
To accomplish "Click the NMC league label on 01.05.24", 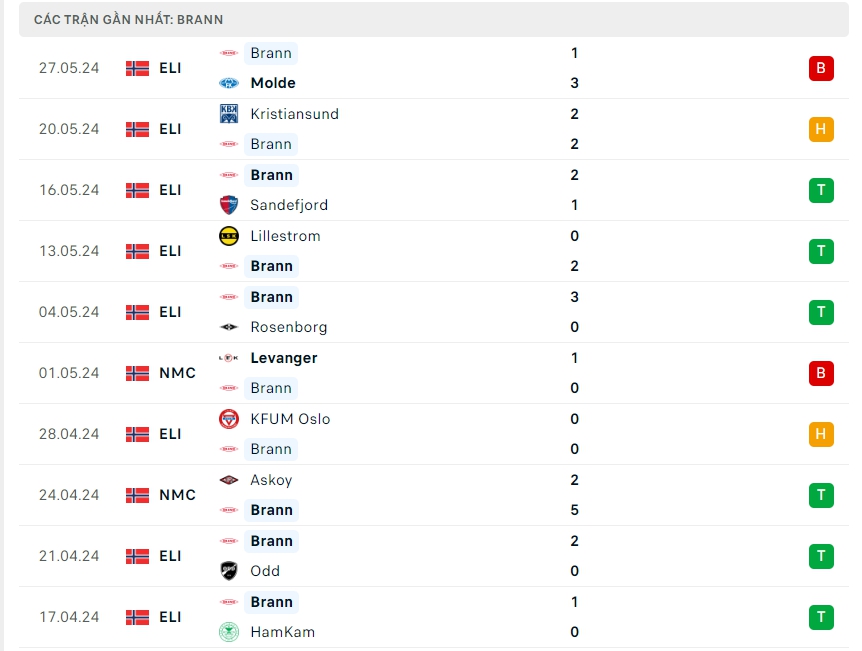I will pos(177,373).
